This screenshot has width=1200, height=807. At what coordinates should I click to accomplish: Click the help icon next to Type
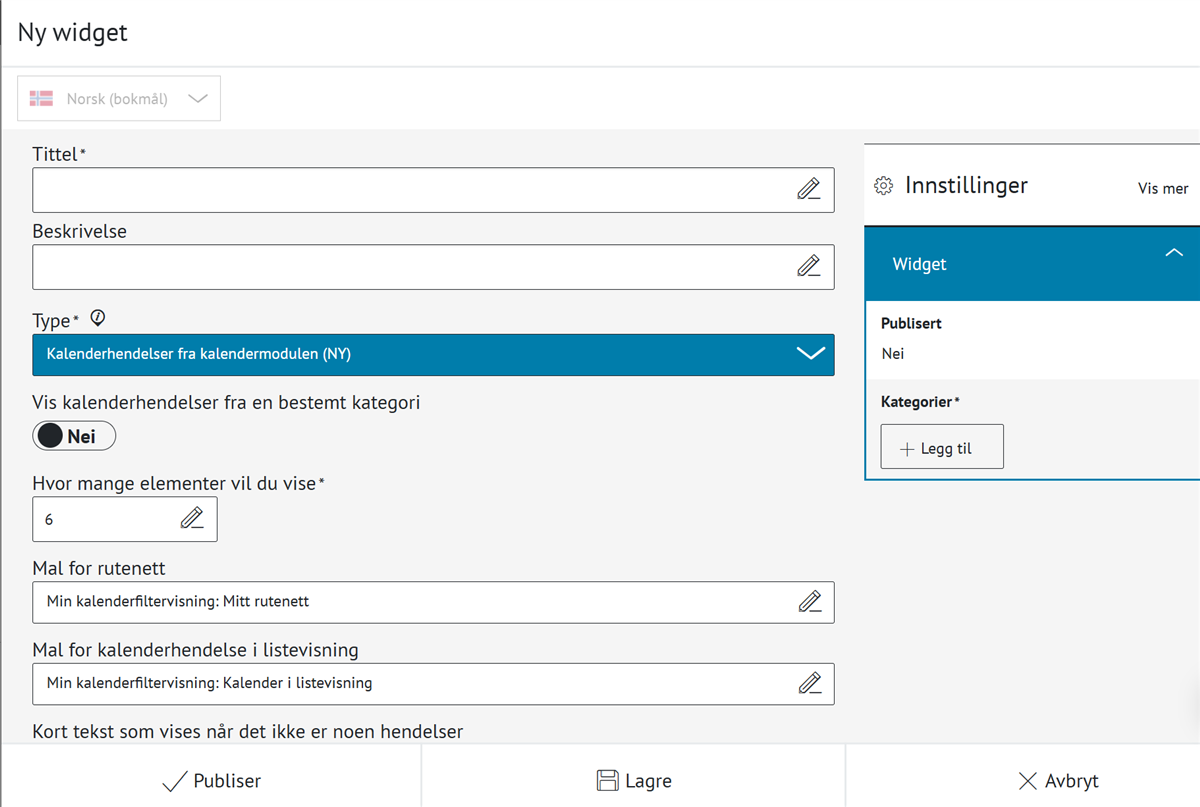97,319
